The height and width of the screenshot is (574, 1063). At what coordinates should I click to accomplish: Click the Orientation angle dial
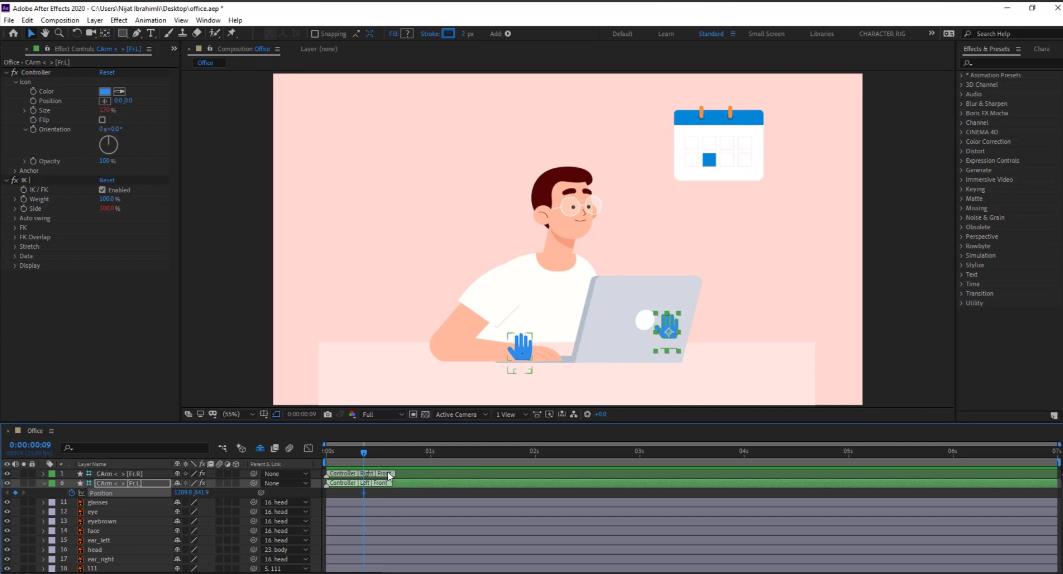108,144
